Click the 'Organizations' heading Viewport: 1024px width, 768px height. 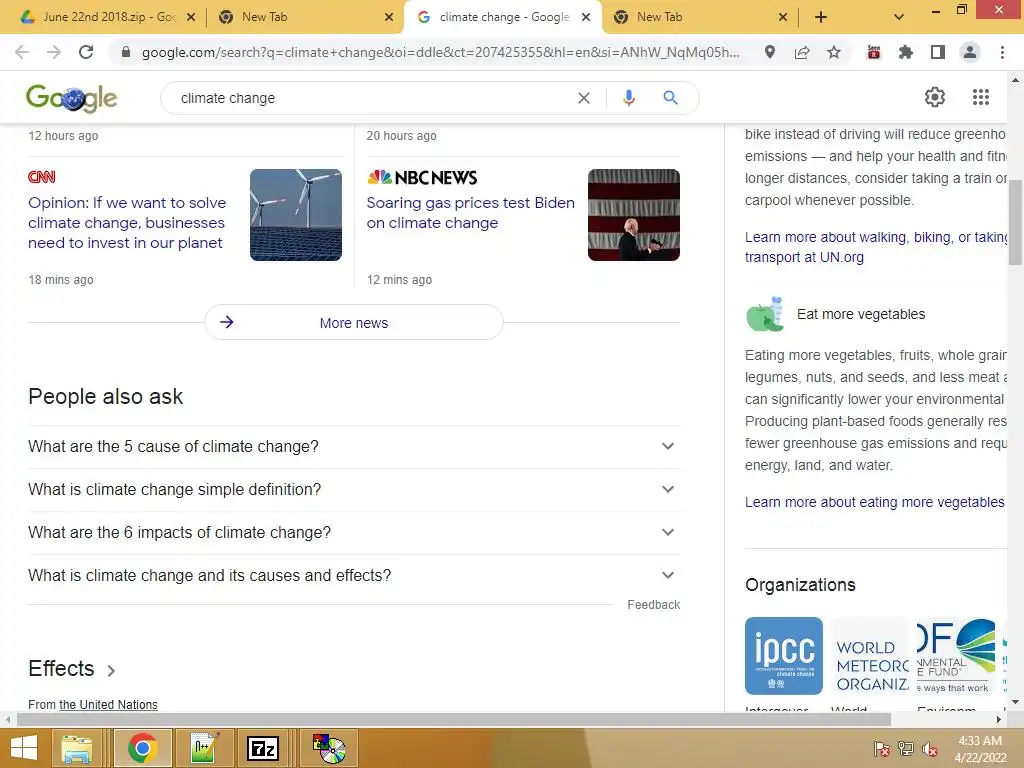click(x=800, y=585)
